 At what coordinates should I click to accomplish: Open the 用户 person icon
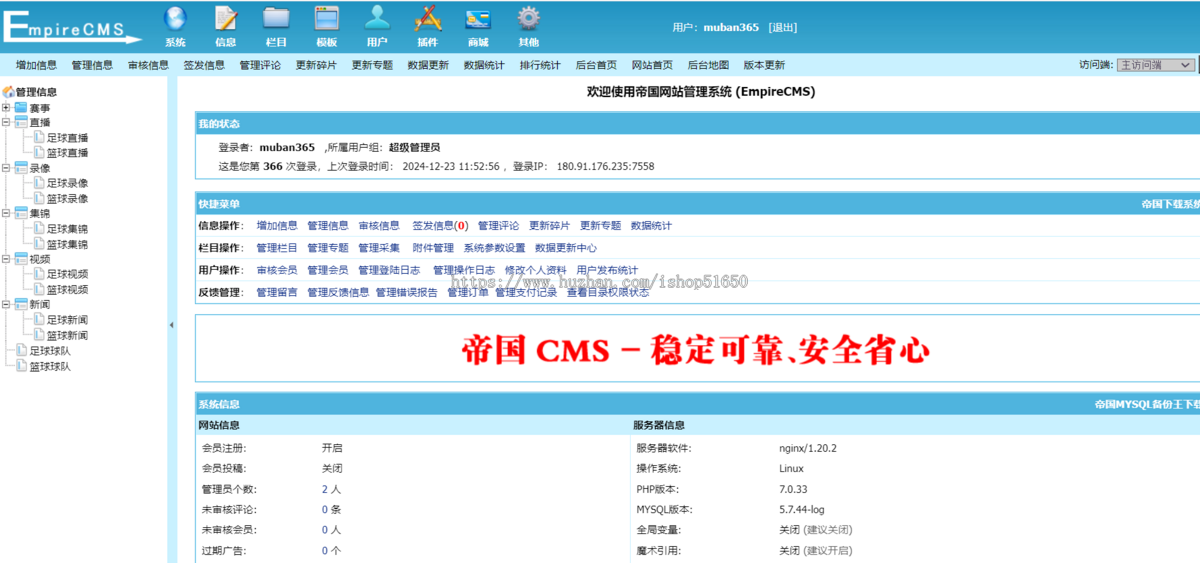point(377,17)
